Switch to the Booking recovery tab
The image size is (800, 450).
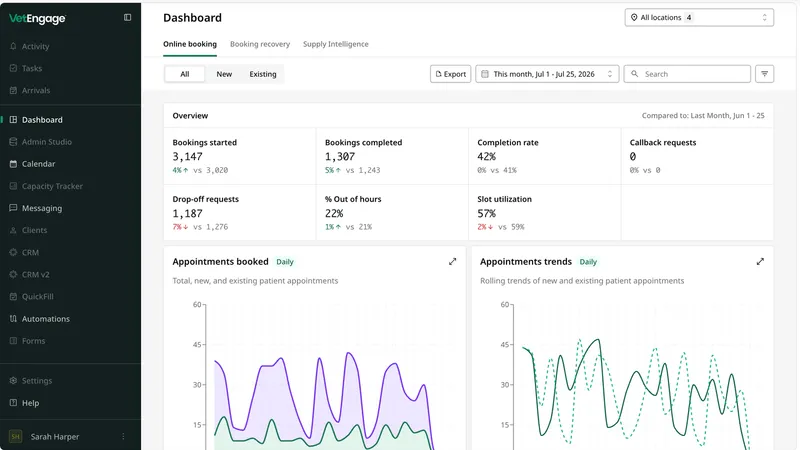point(260,44)
